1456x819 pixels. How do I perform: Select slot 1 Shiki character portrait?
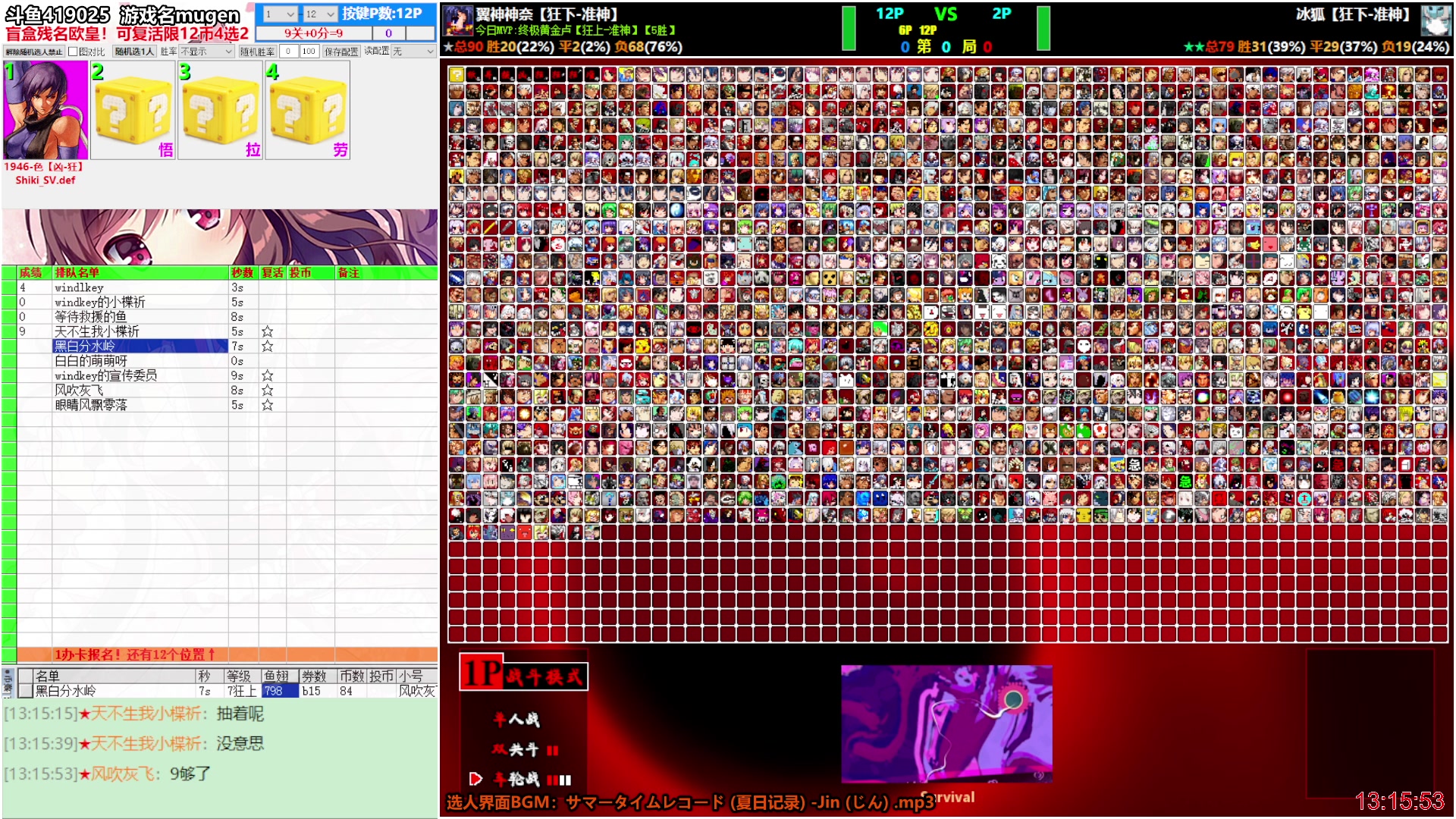45,110
